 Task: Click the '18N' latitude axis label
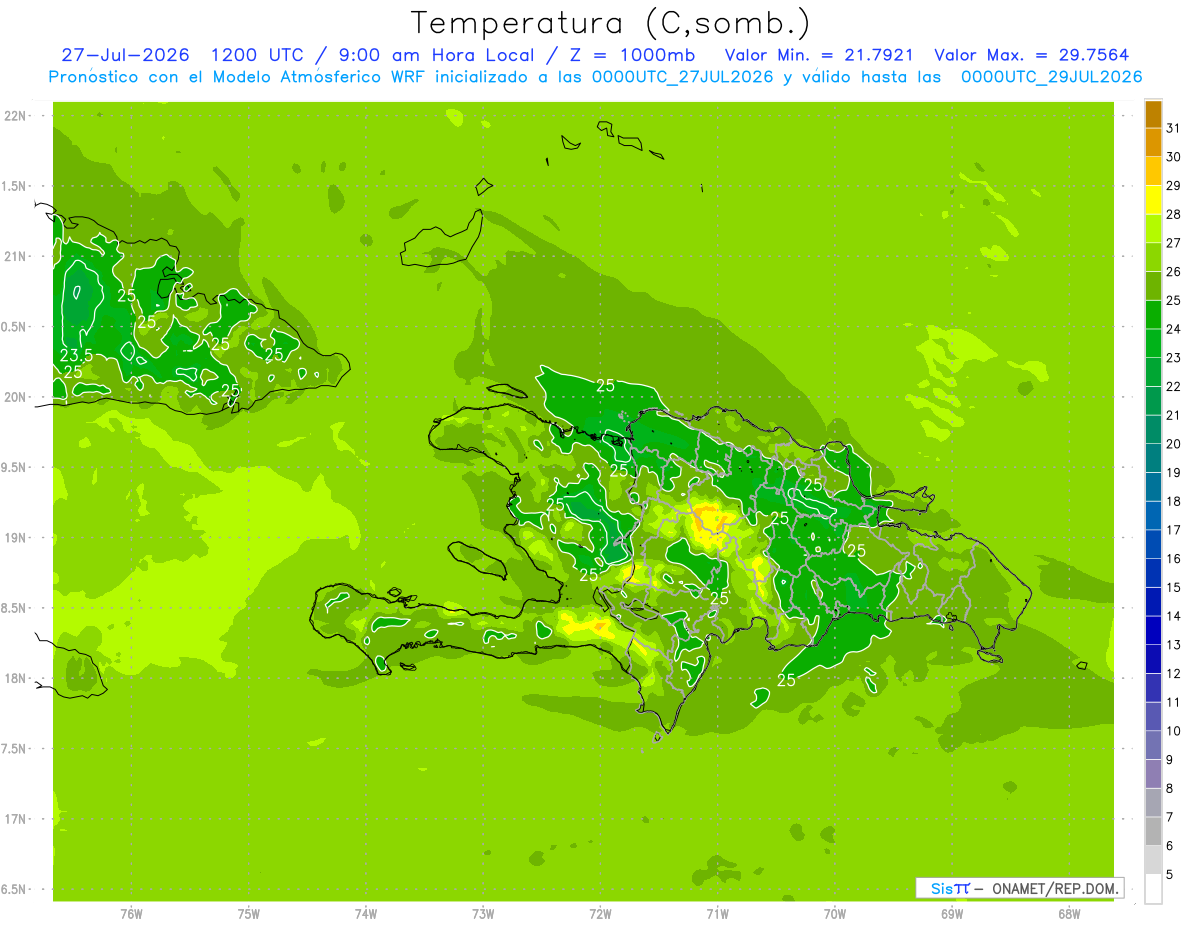pos(16,678)
